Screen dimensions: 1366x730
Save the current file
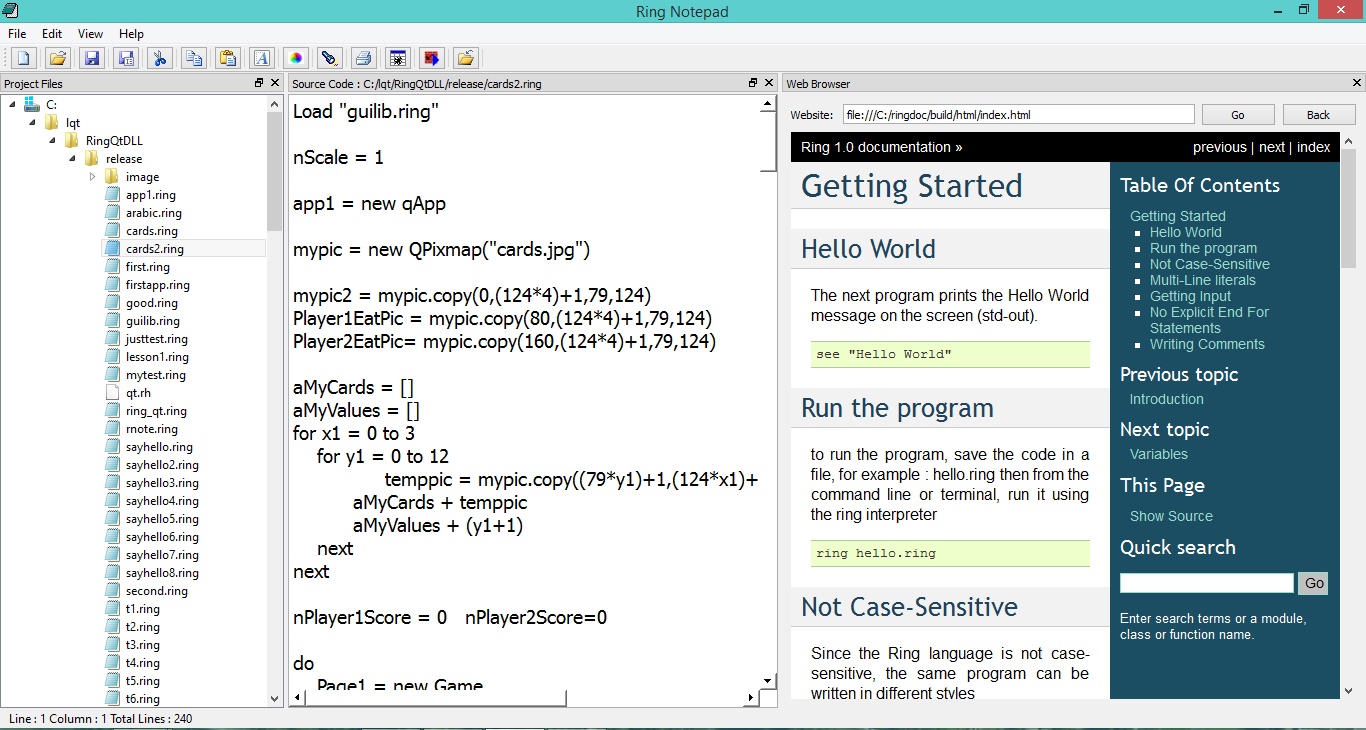91,58
